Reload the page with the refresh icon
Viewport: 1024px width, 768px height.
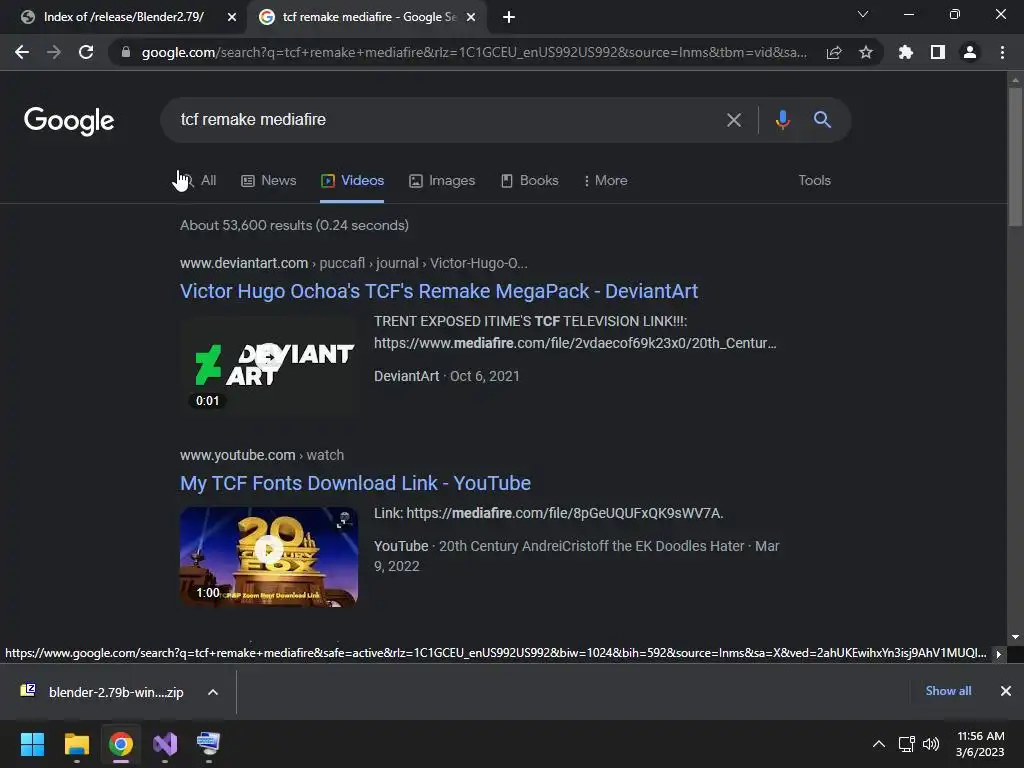tap(86, 52)
